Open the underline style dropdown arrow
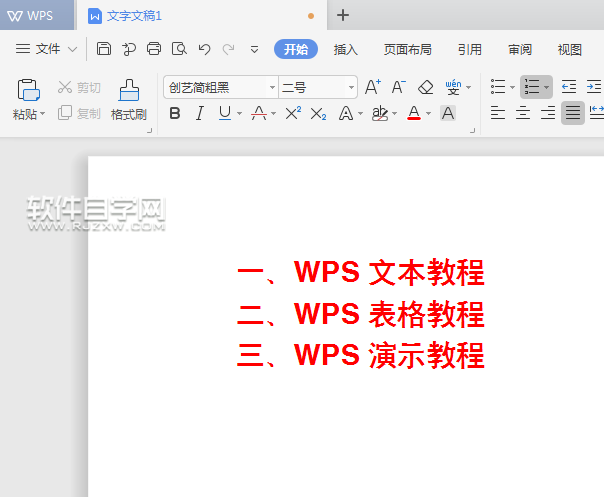The width and height of the screenshot is (604, 497). pos(239,114)
